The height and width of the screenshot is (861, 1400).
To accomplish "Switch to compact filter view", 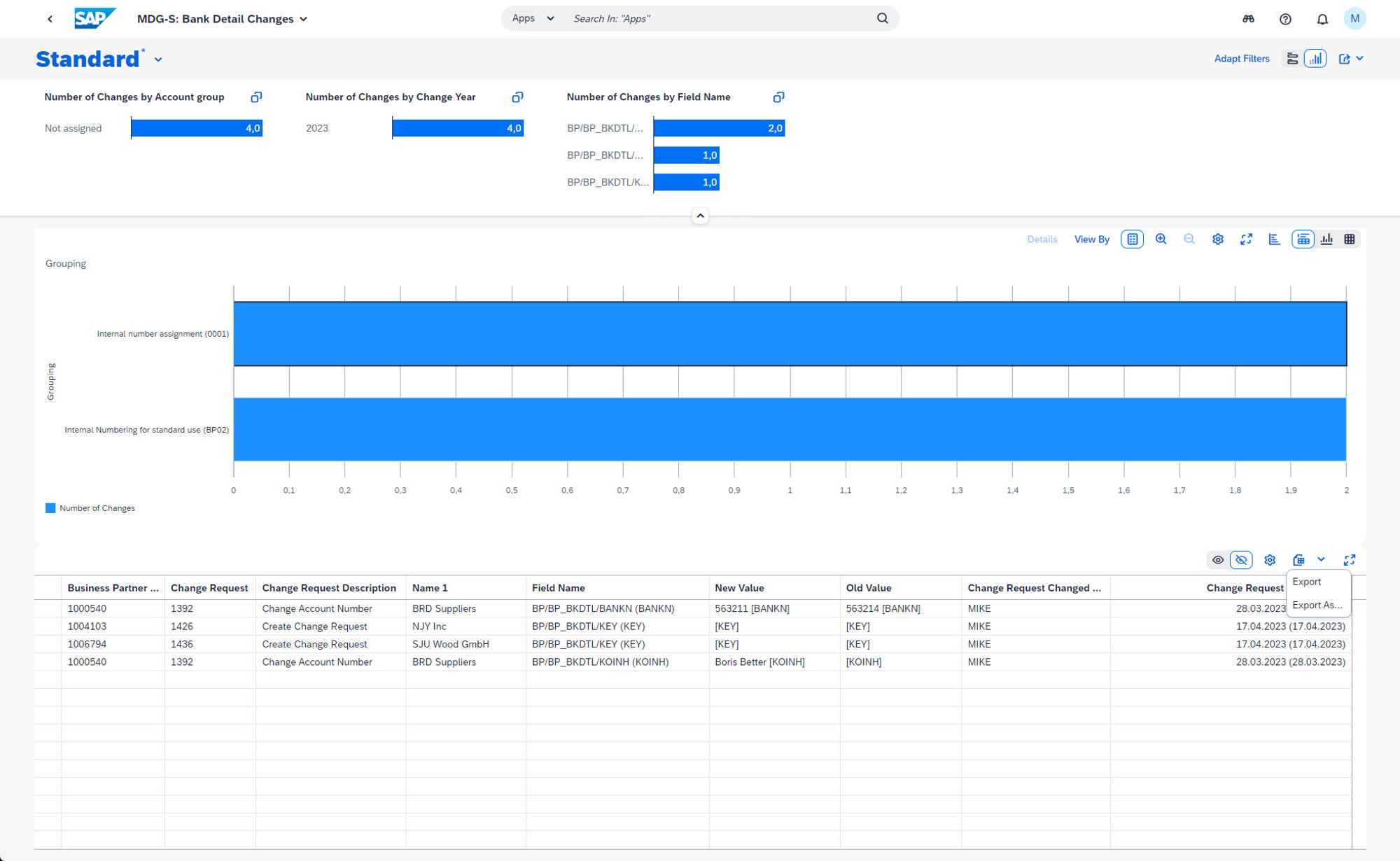I will click(1292, 59).
